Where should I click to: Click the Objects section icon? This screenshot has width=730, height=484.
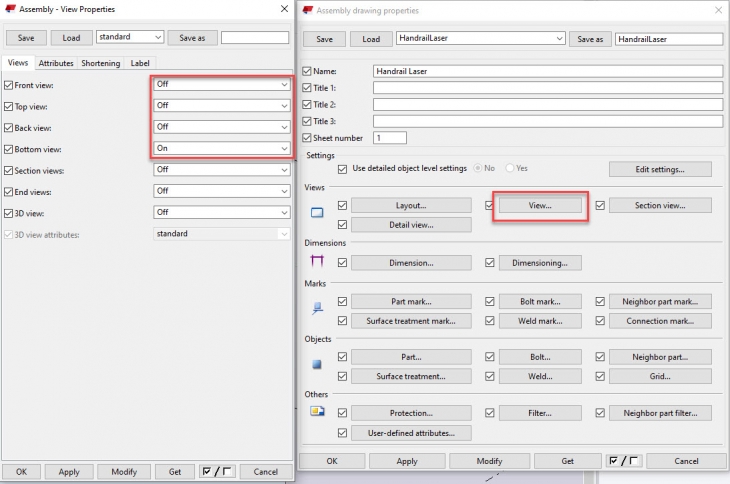click(317, 365)
